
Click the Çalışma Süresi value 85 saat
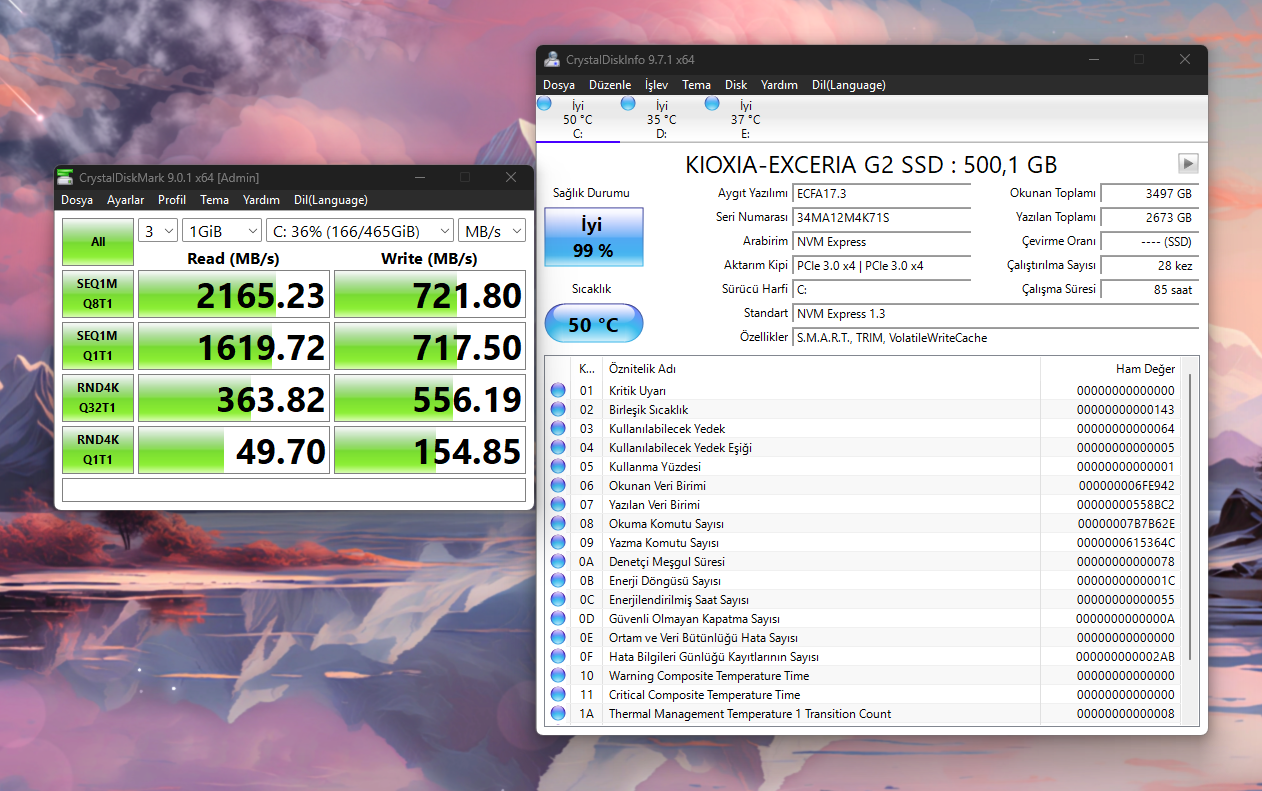coord(1150,289)
